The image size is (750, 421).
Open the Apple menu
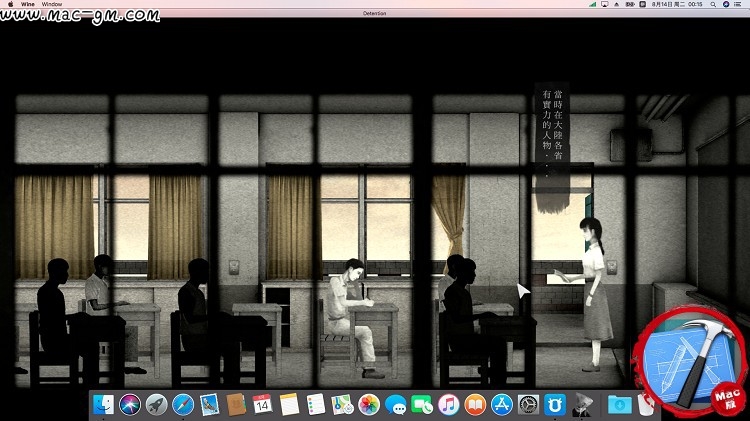pyautogui.click(x=10, y=4)
